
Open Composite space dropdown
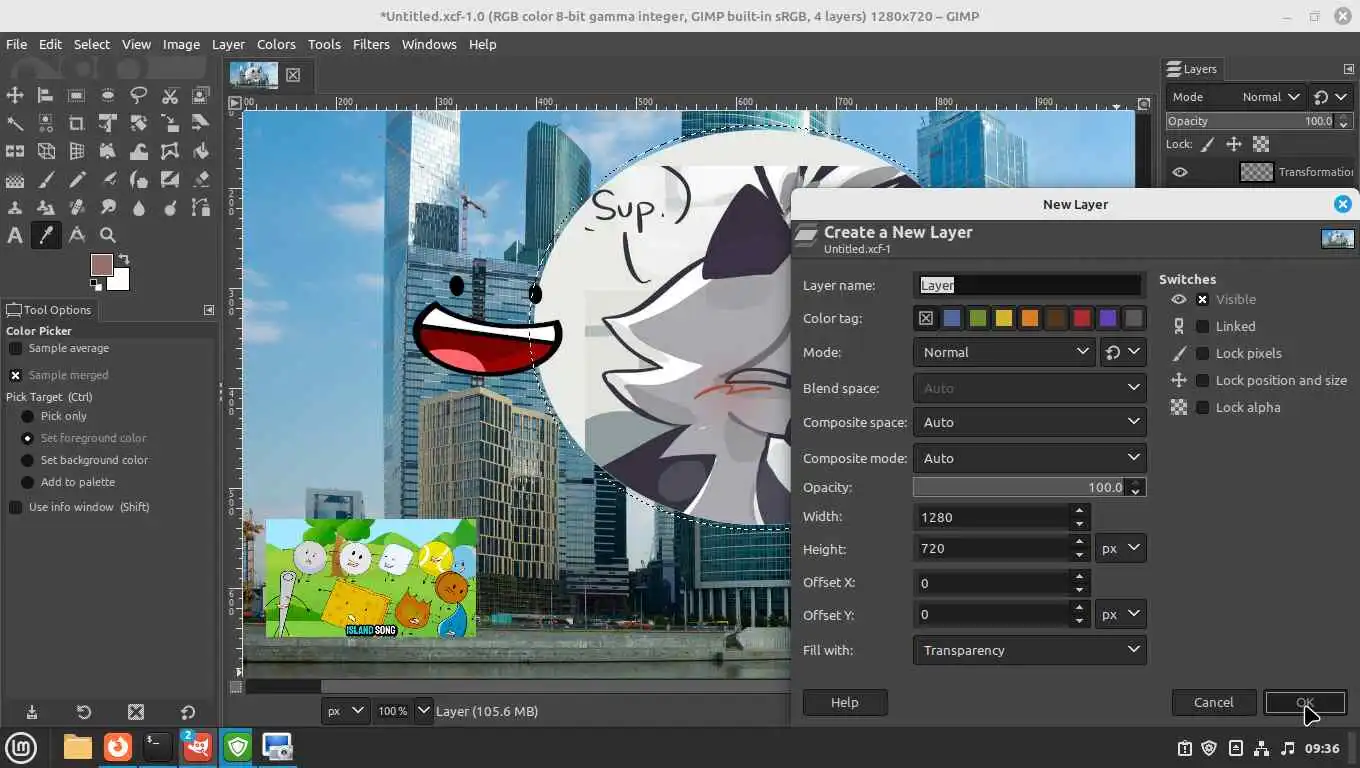[1029, 422]
